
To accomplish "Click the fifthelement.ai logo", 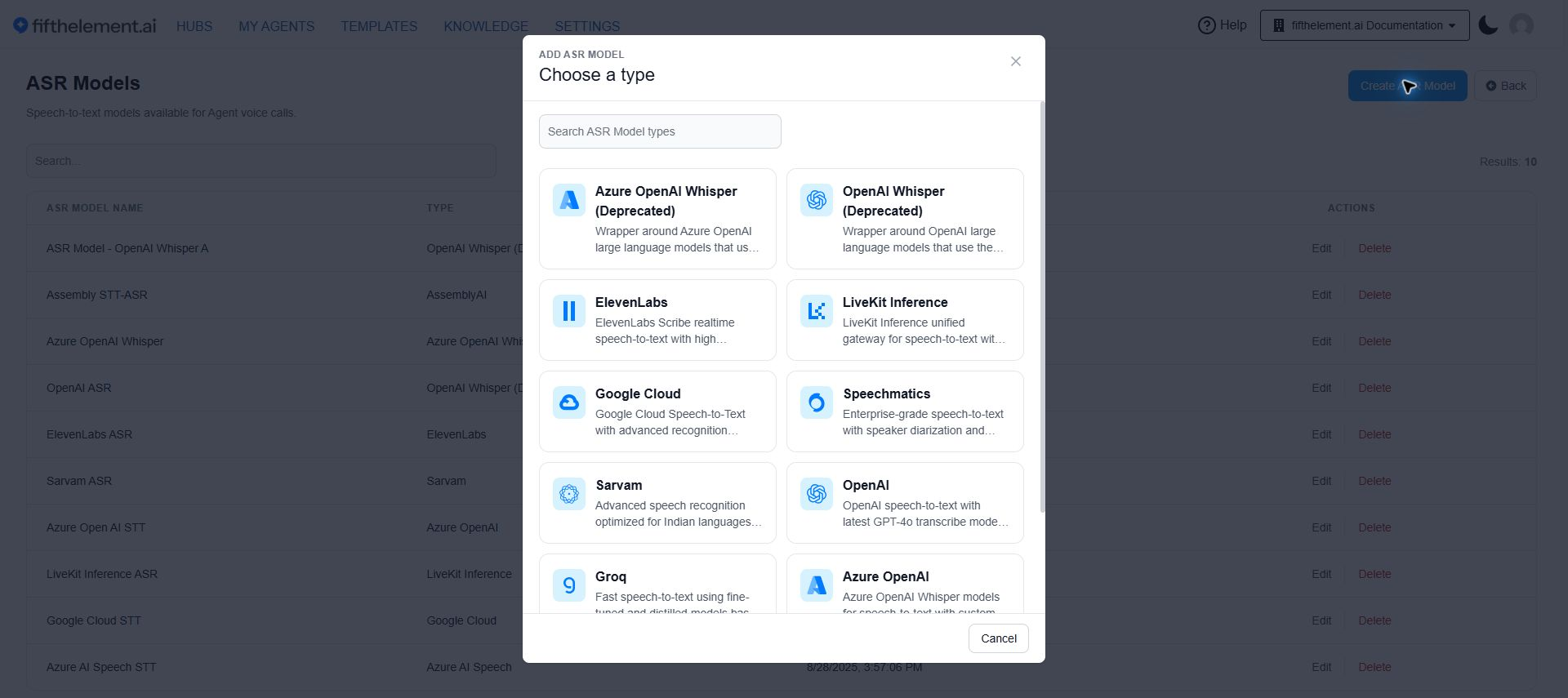I will coord(85,26).
